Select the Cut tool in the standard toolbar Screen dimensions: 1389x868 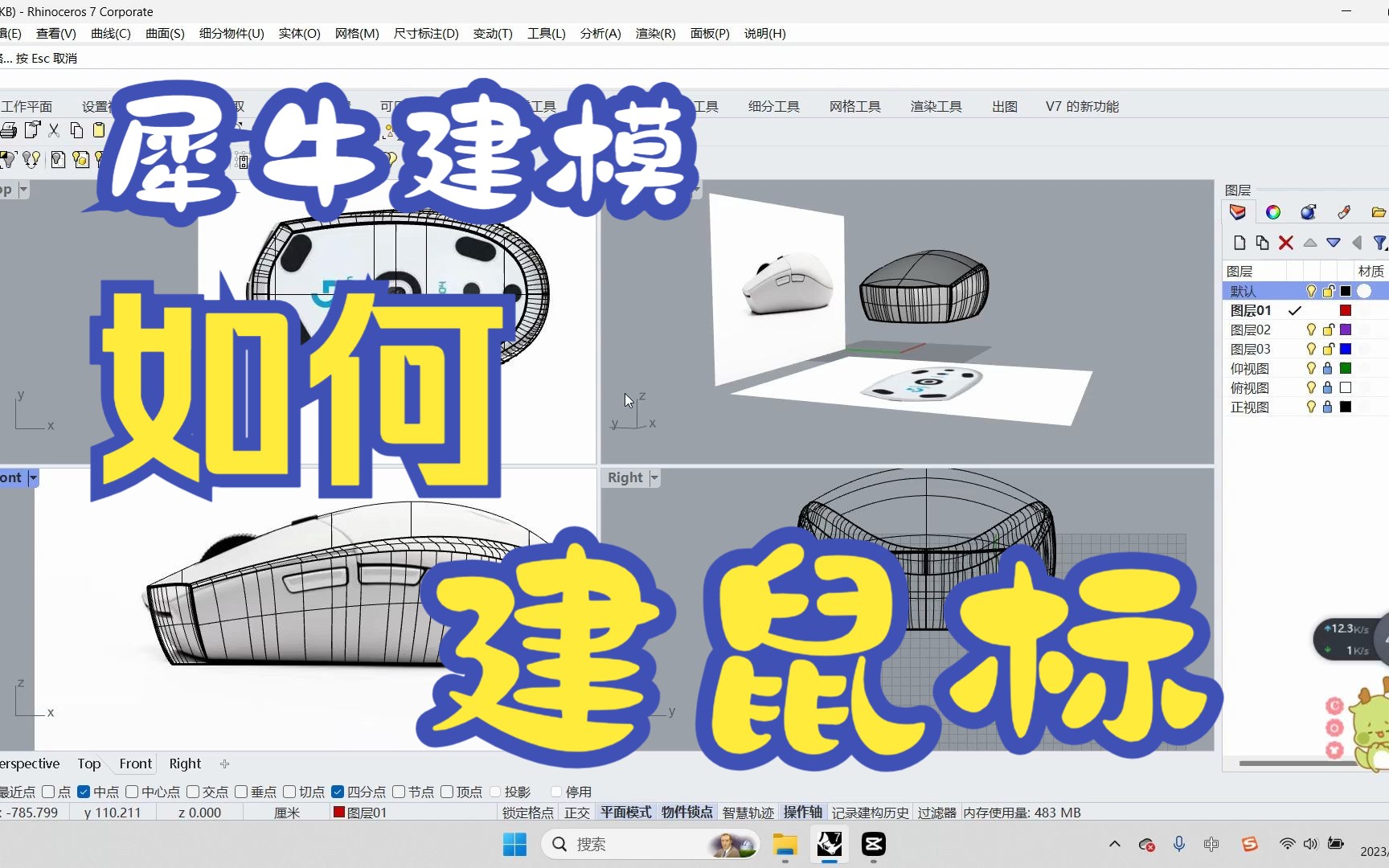54,129
